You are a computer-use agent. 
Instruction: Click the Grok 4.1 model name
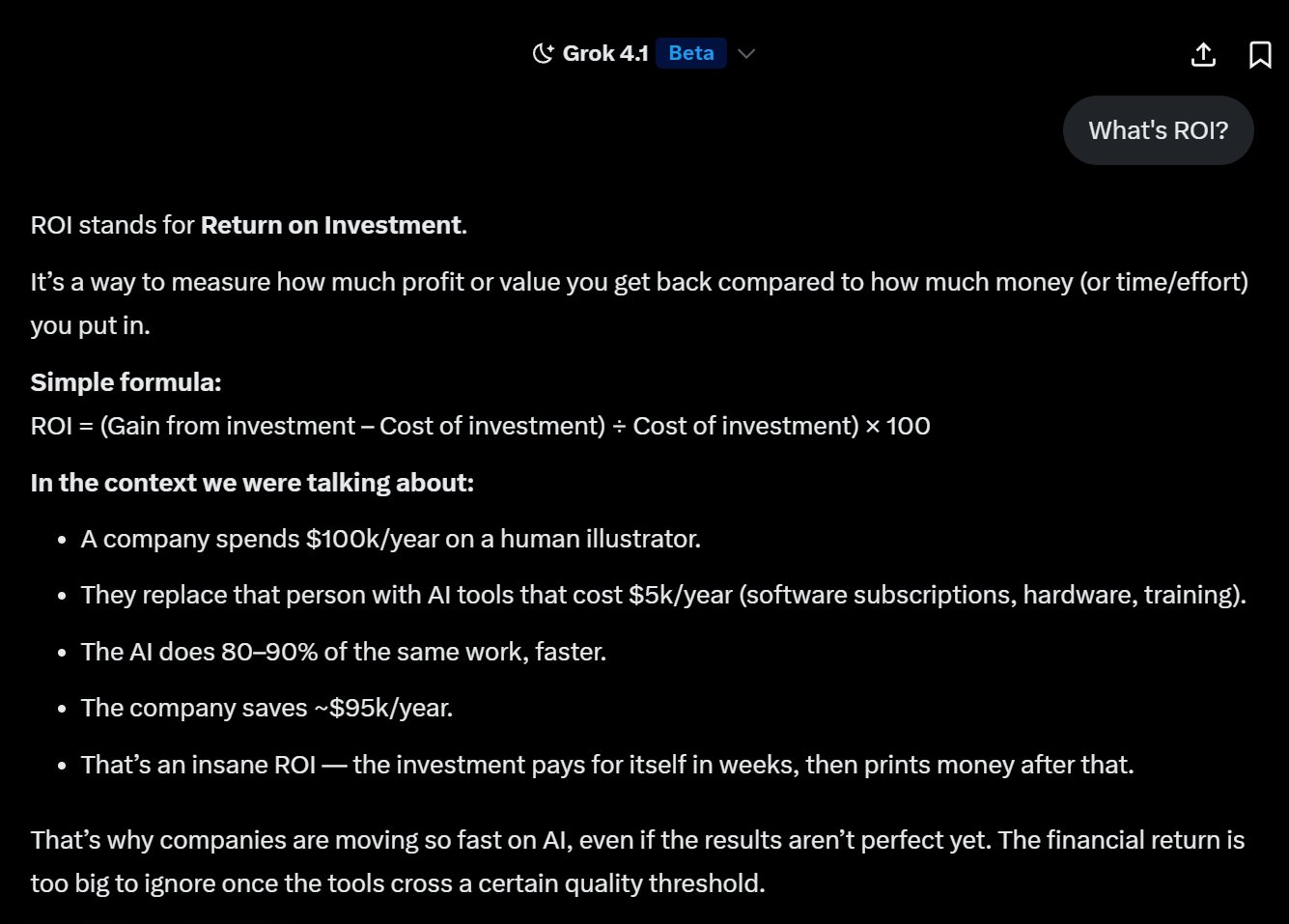(605, 53)
